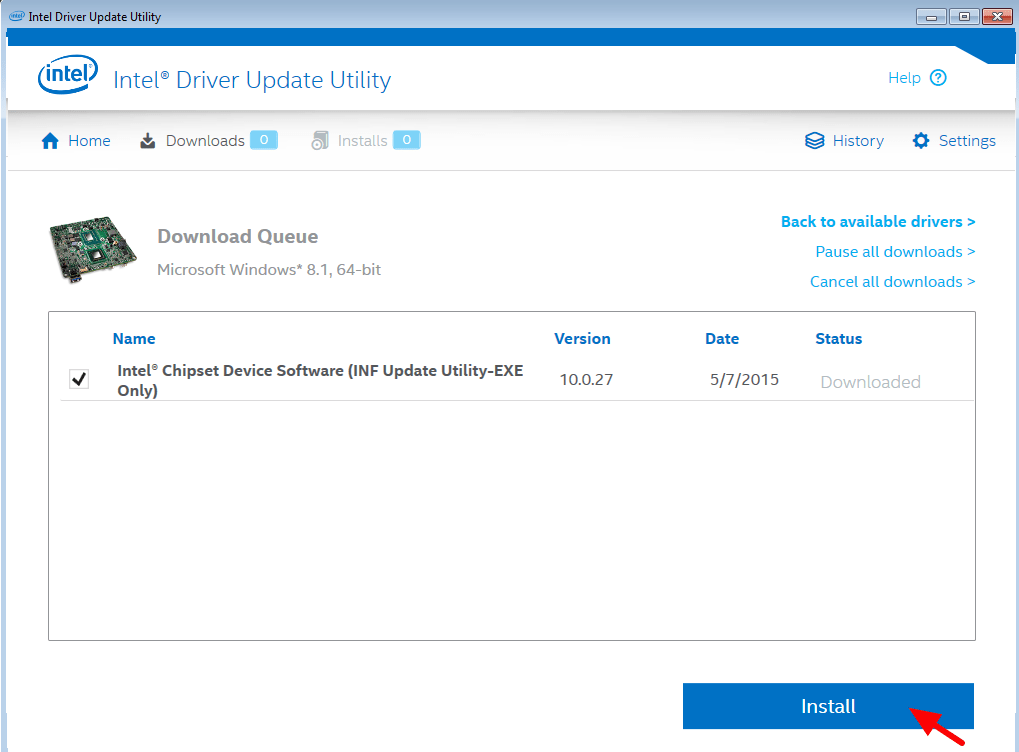
Task: Go back to available drivers
Action: (x=878, y=222)
